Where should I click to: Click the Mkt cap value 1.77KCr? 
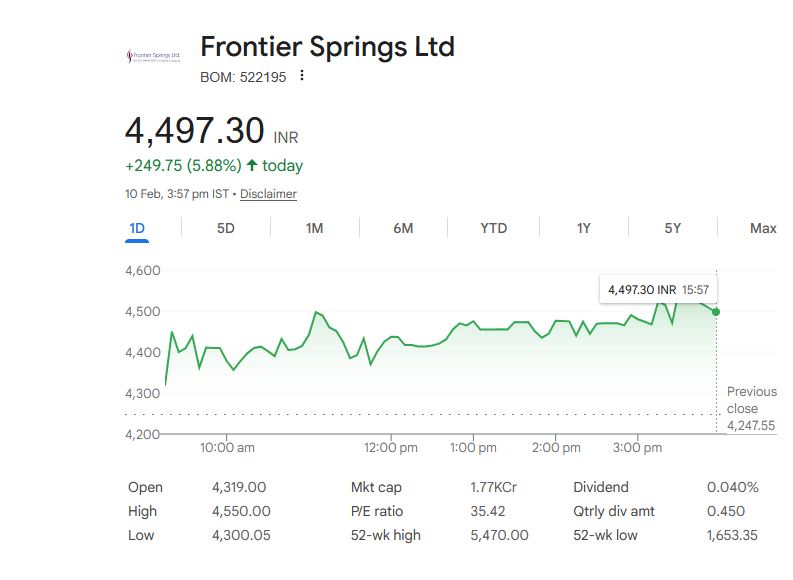(x=493, y=487)
